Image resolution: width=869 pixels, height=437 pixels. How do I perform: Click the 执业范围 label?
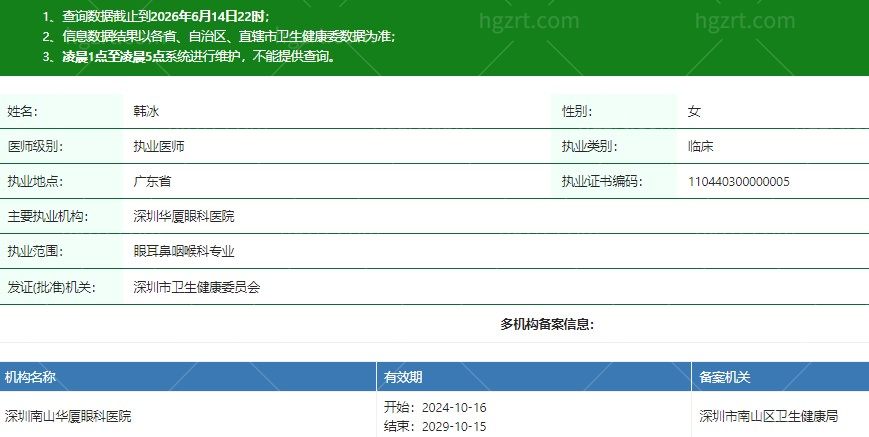coord(35,251)
